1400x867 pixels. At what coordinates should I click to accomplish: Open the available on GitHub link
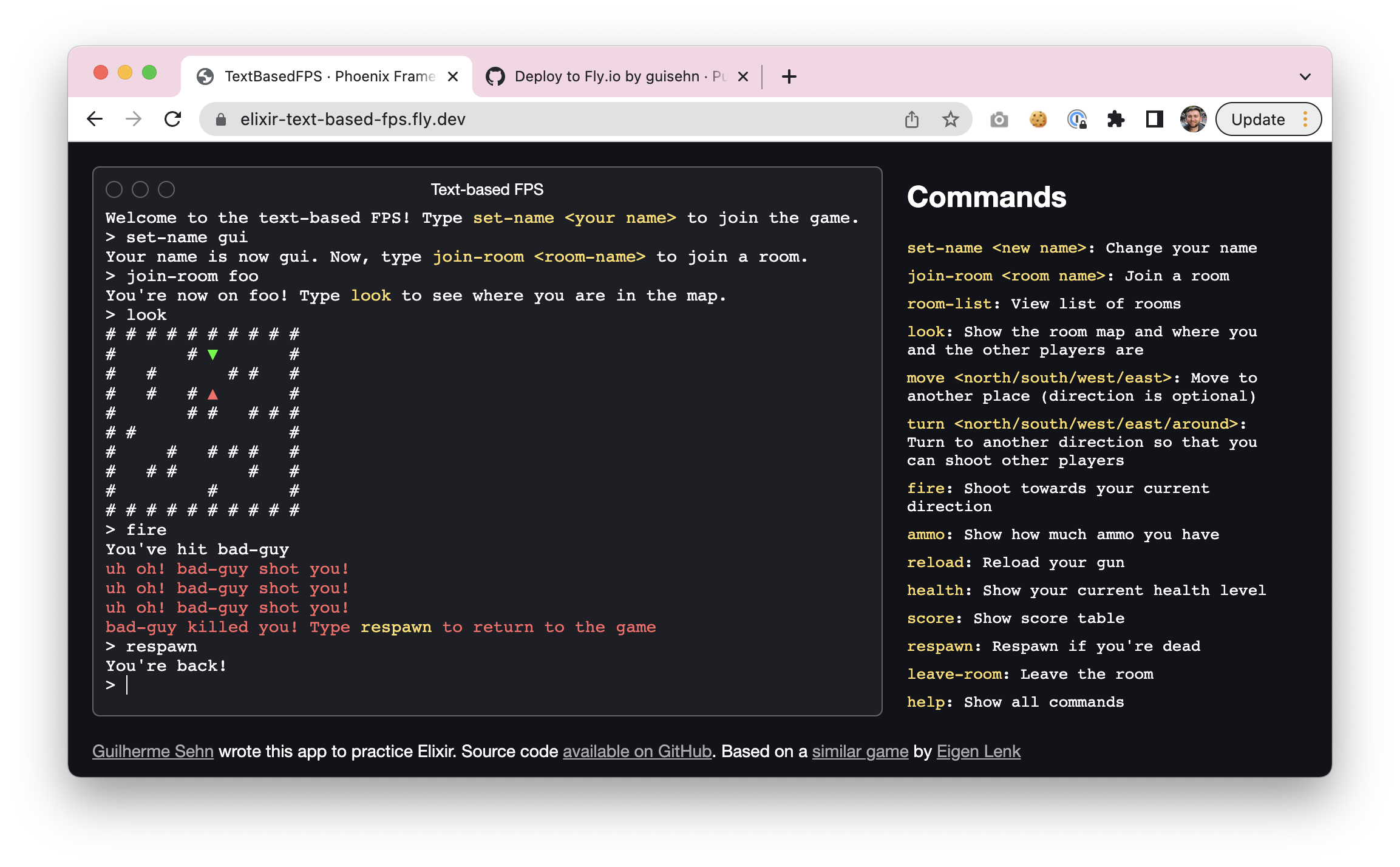tap(637, 752)
